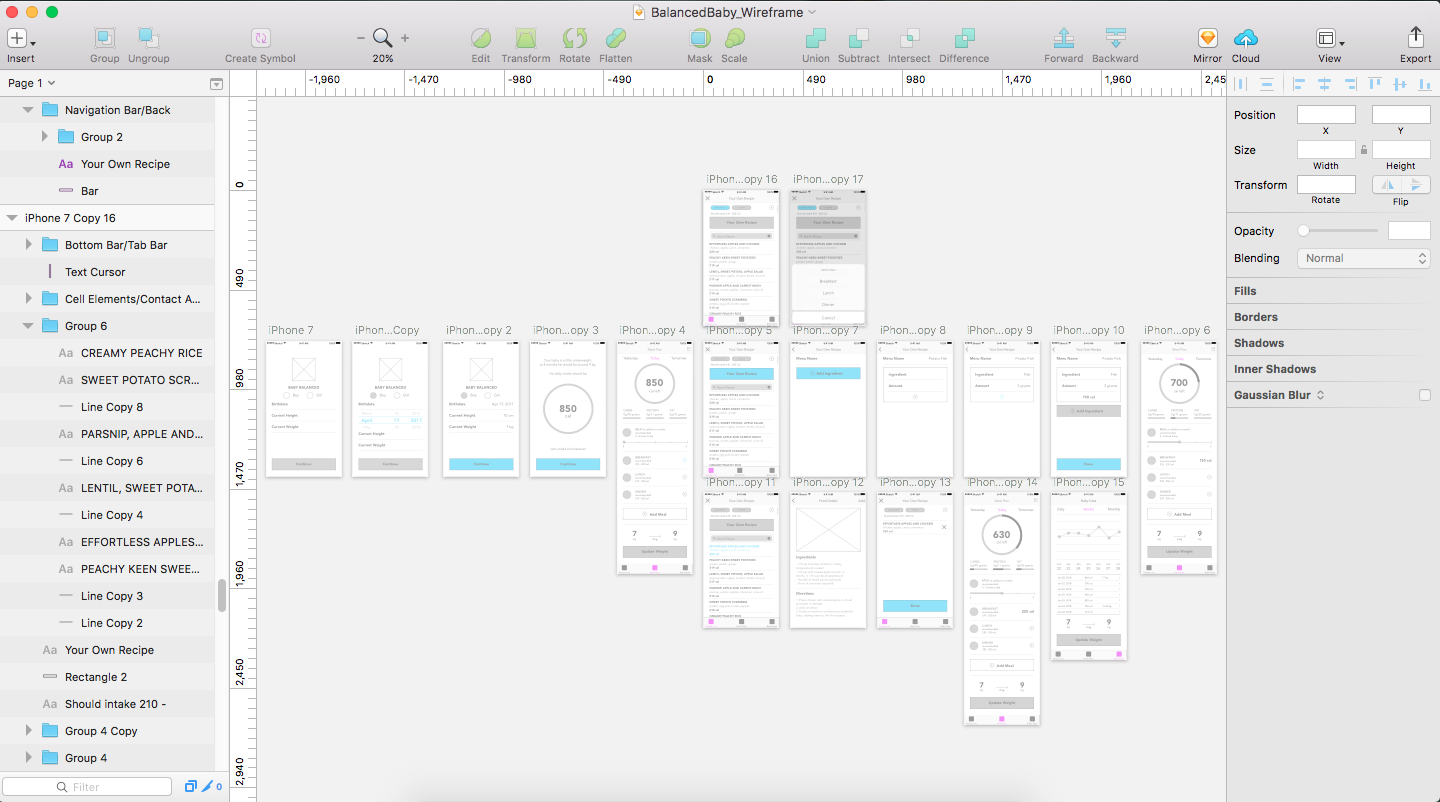Select the CREAMY PEACHY RICE text layer
This screenshot has height=802, width=1440.
(x=141, y=353)
